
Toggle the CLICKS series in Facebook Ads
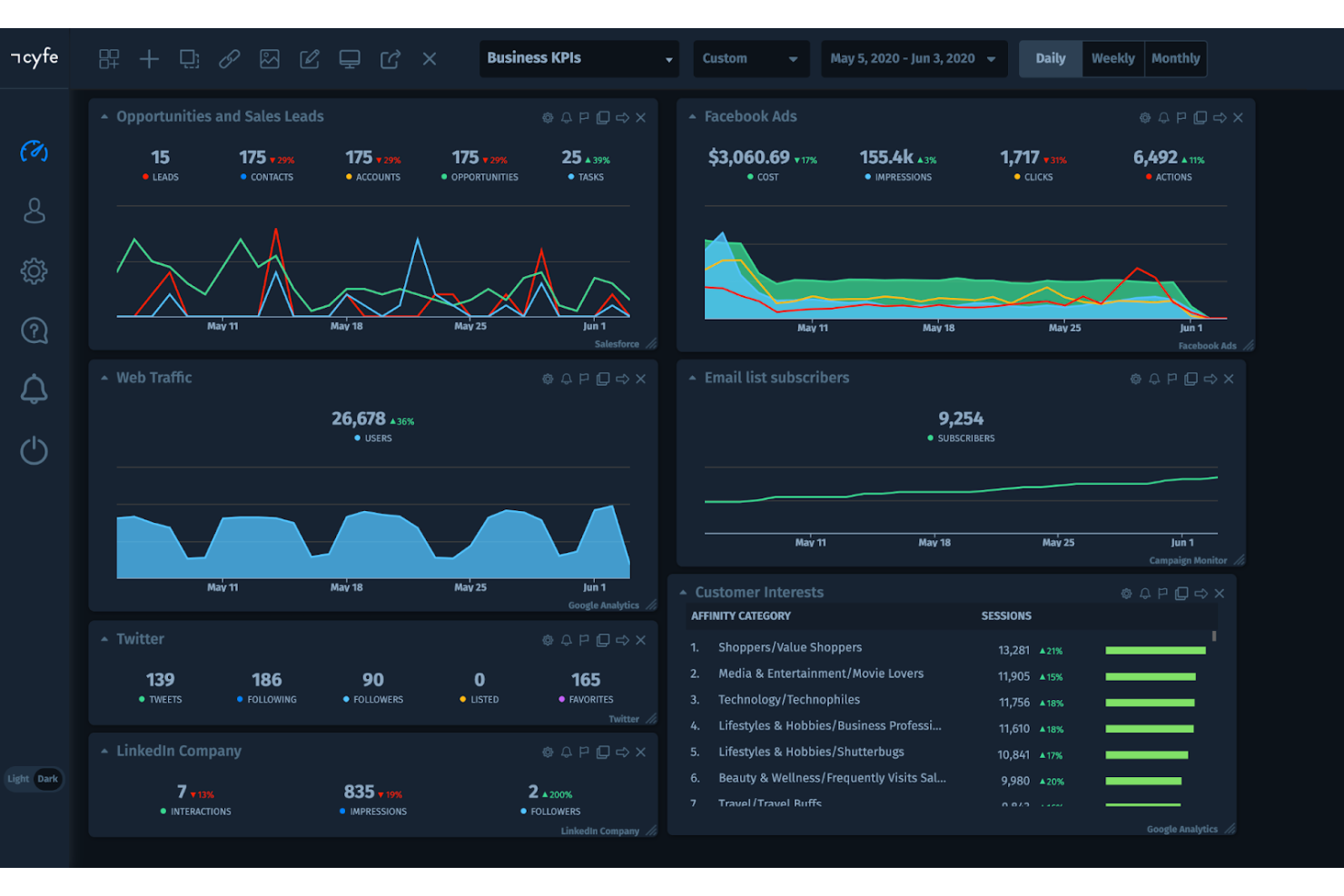tap(1033, 177)
